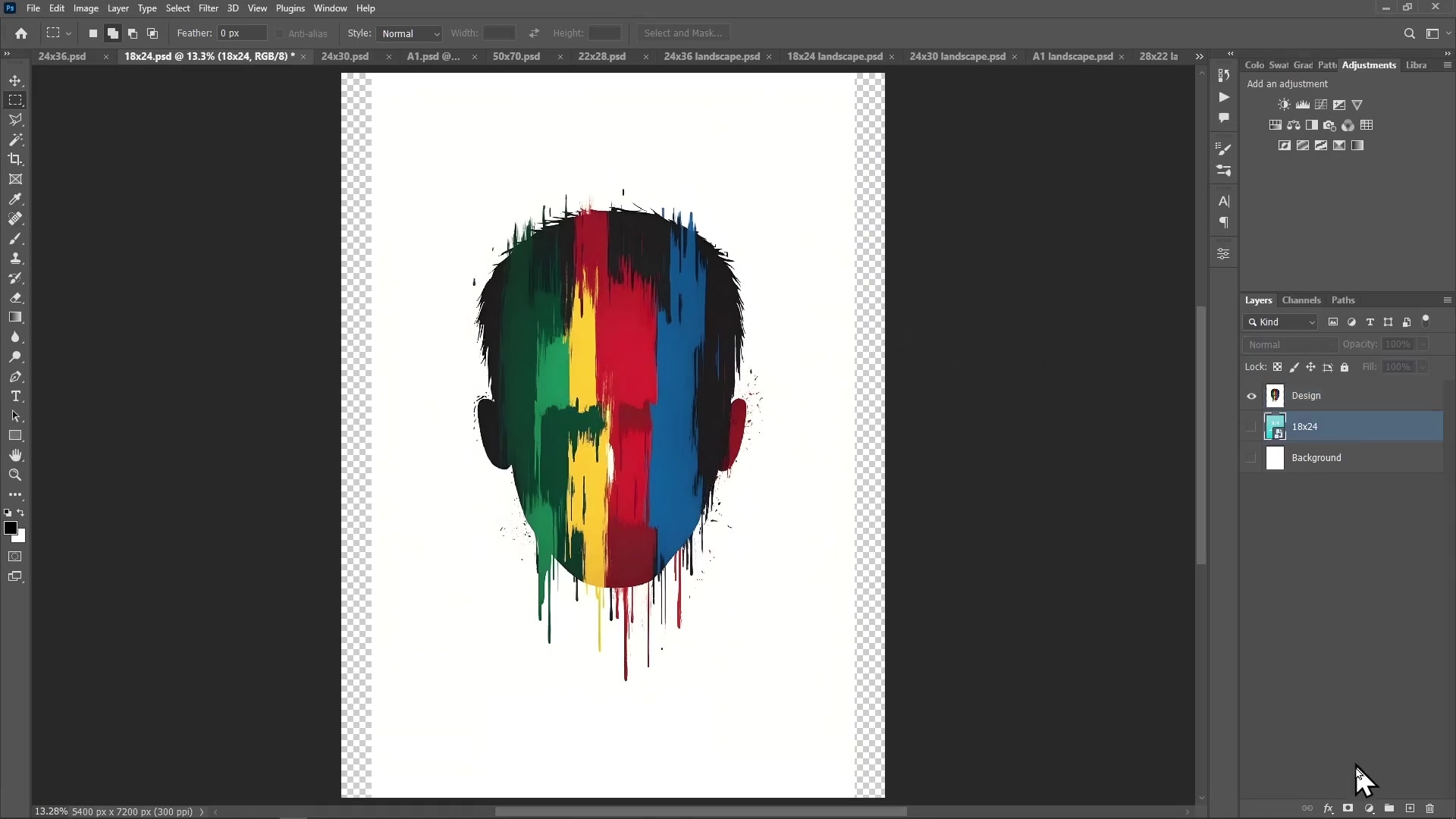This screenshot has height=819, width=1456.
Task: Select the Type tool
Action: pyautogui.click(x=15, y=396)
